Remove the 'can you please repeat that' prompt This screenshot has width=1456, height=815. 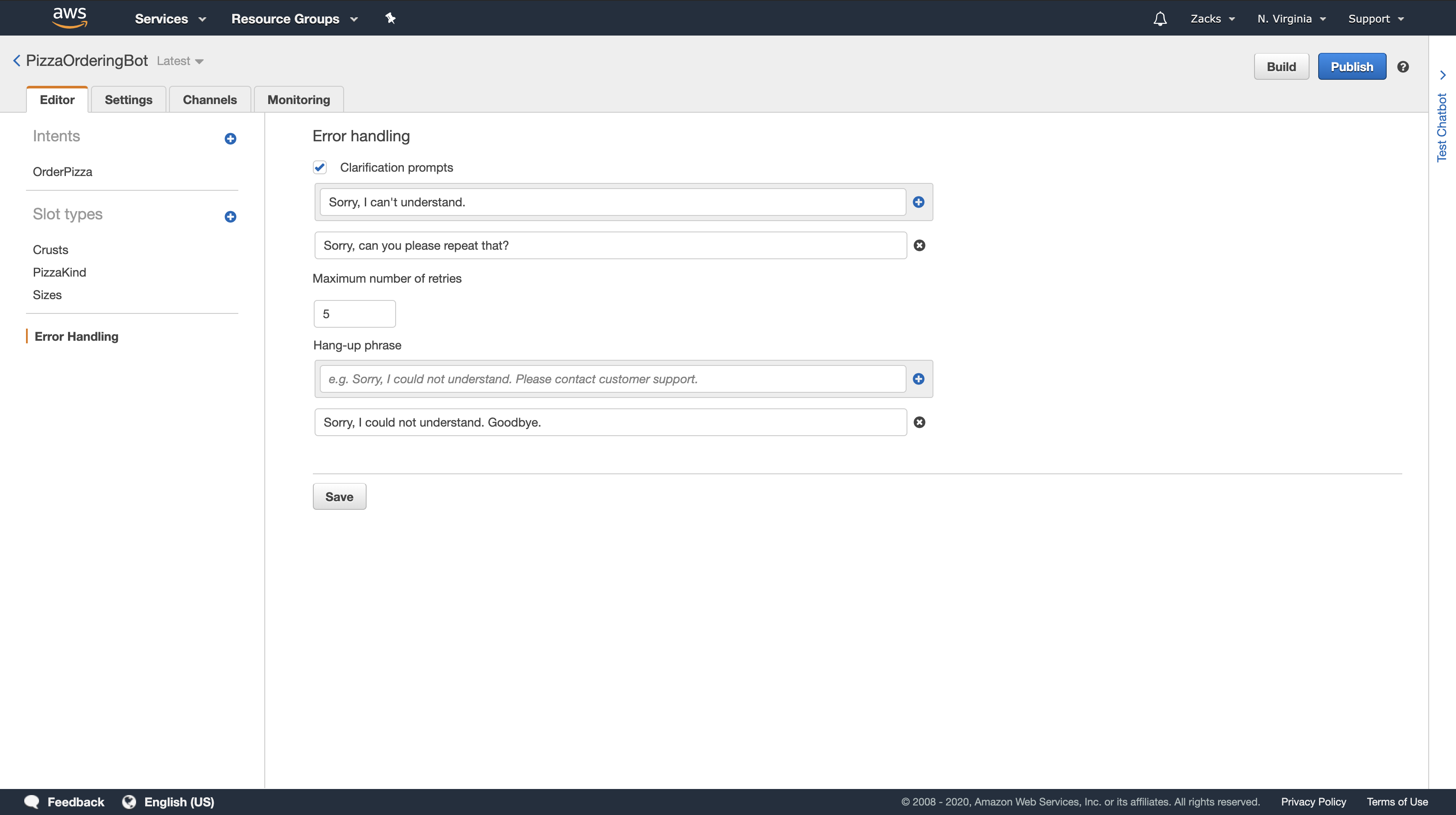pos(920,245)
